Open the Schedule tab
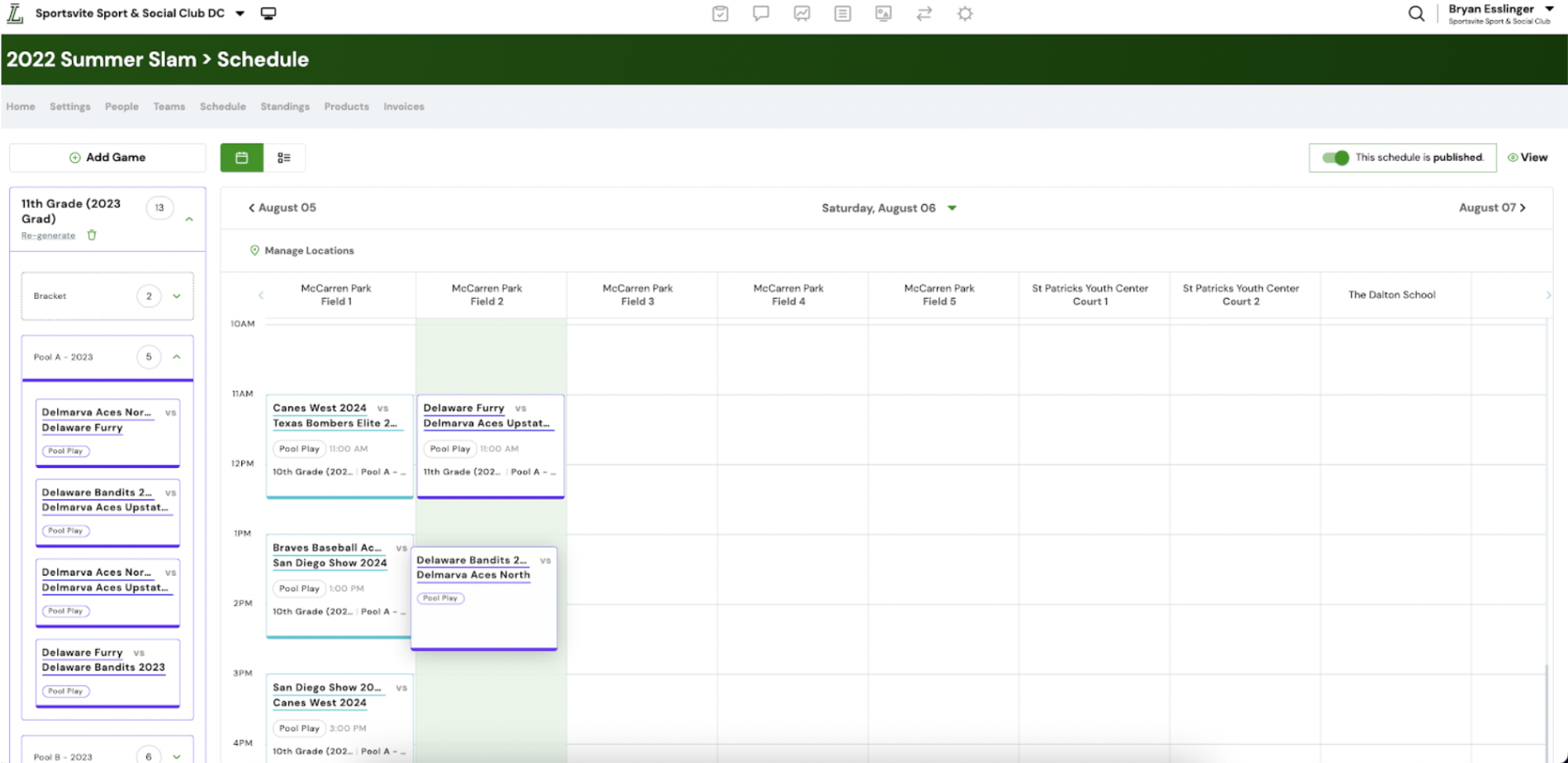The image size is (1568, 763). tap(223, 107)
